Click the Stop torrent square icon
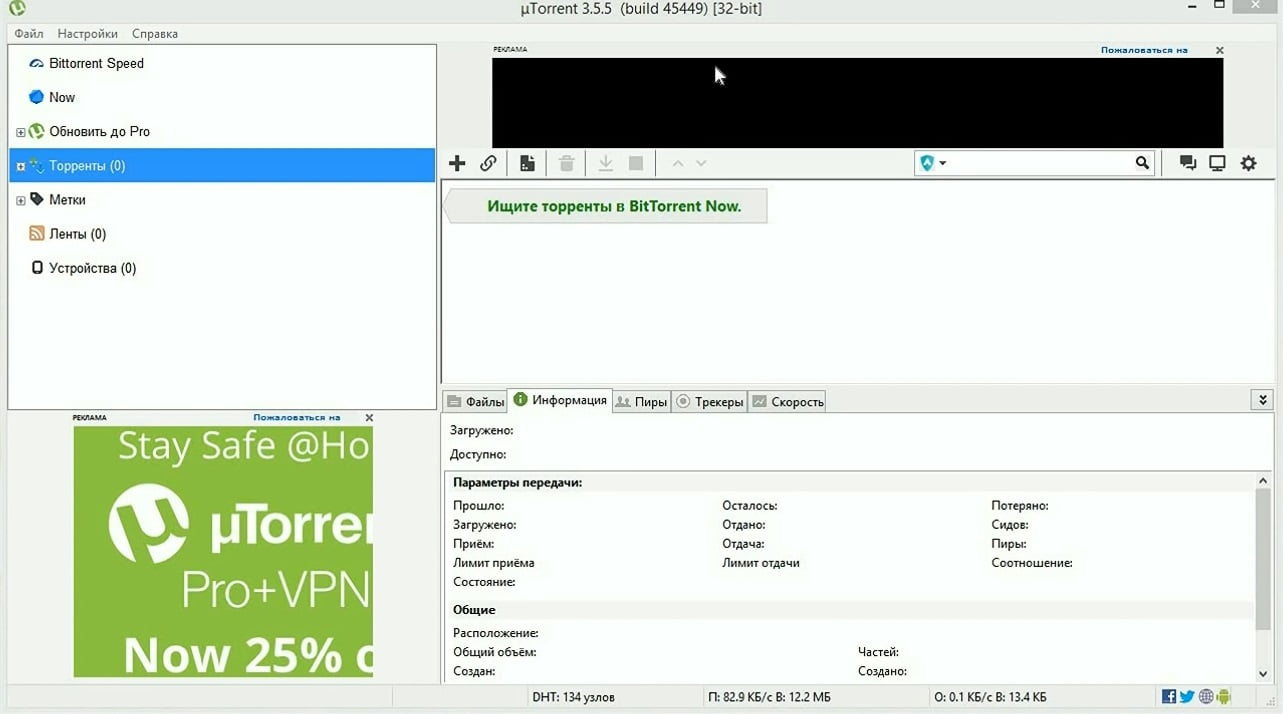 (636, 163)
